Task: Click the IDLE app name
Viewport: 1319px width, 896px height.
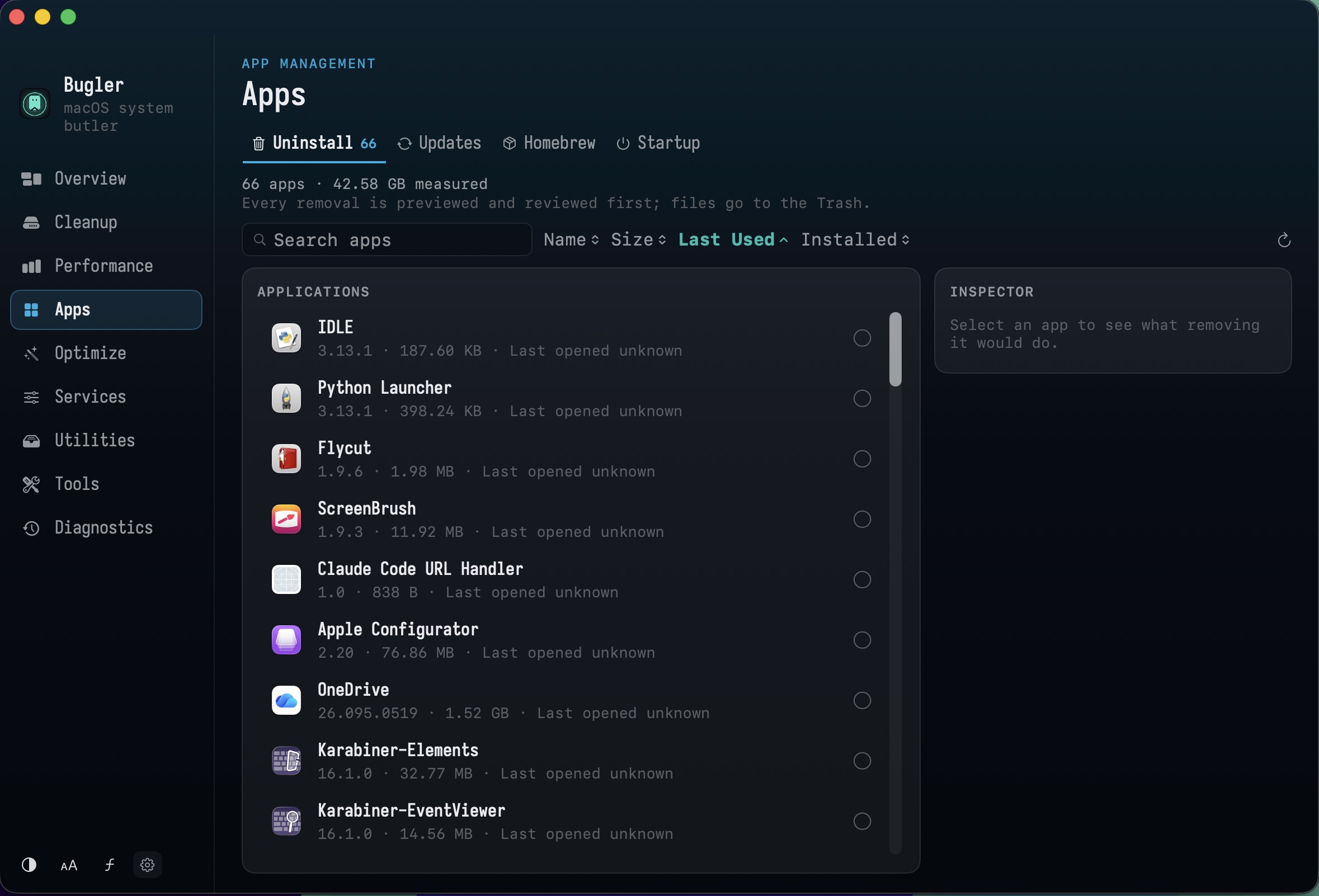Action: (336, 327)
